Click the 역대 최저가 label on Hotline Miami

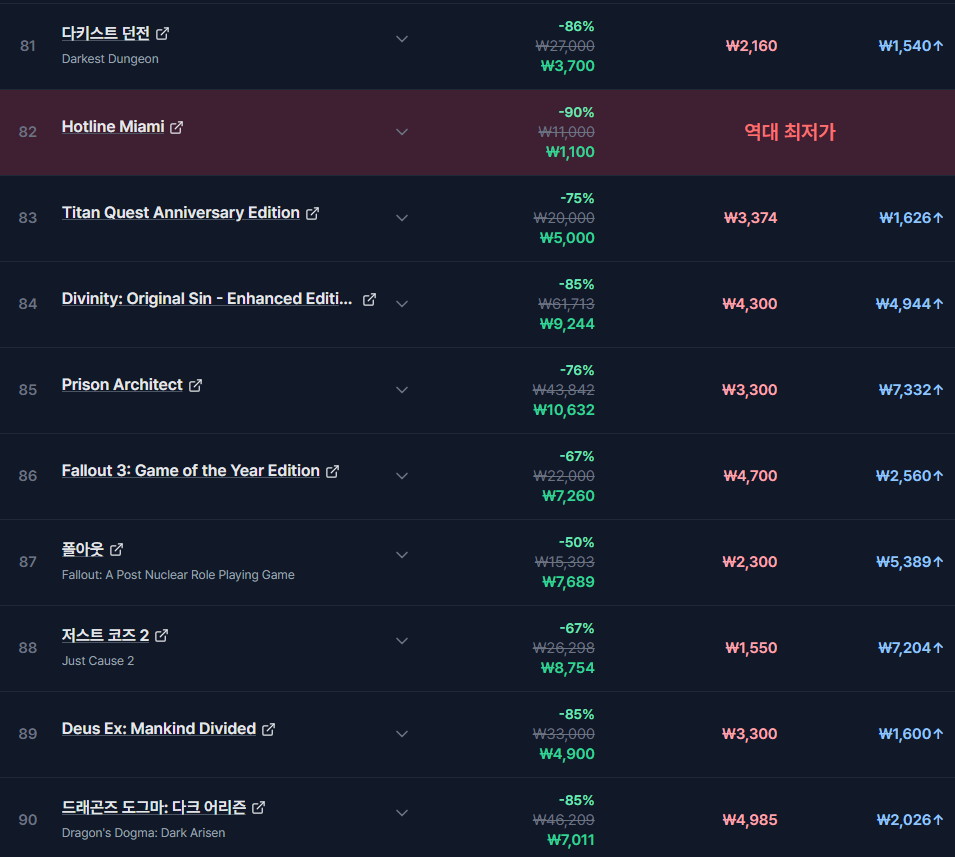point(790,132)
